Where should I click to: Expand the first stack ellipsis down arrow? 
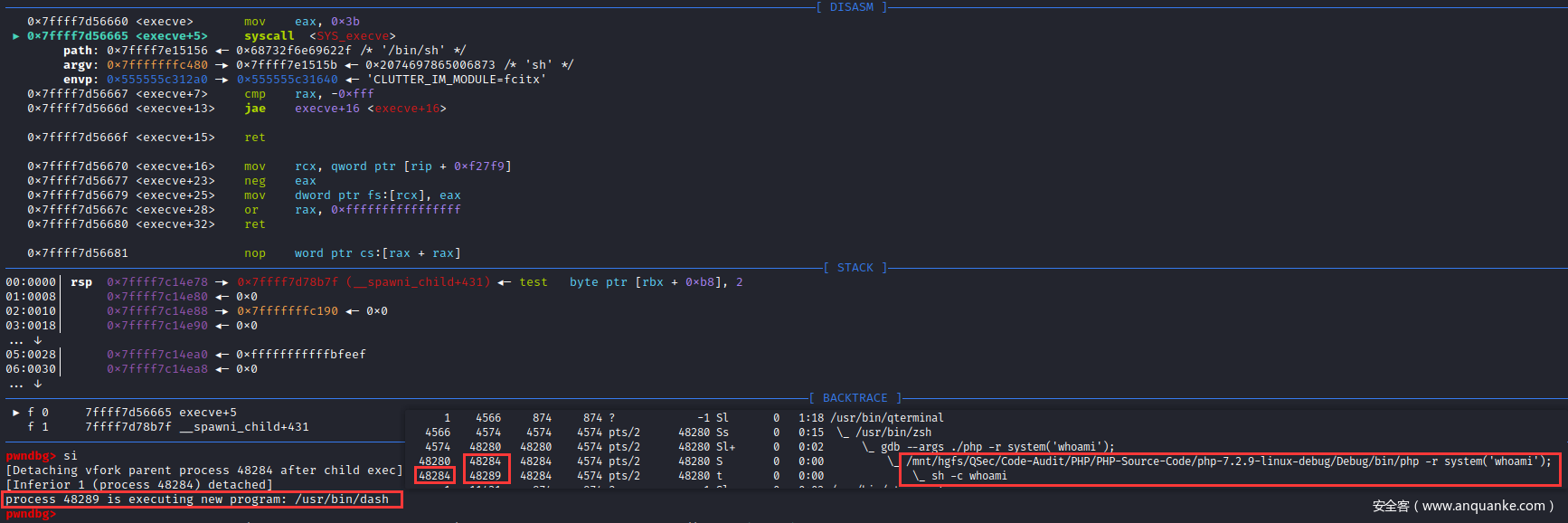[37, 340]
